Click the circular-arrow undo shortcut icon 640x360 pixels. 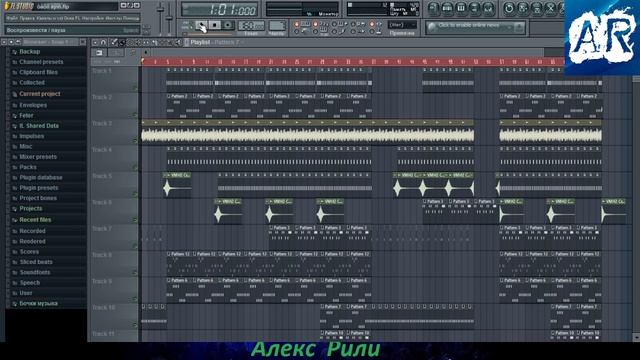pos(509,8)
